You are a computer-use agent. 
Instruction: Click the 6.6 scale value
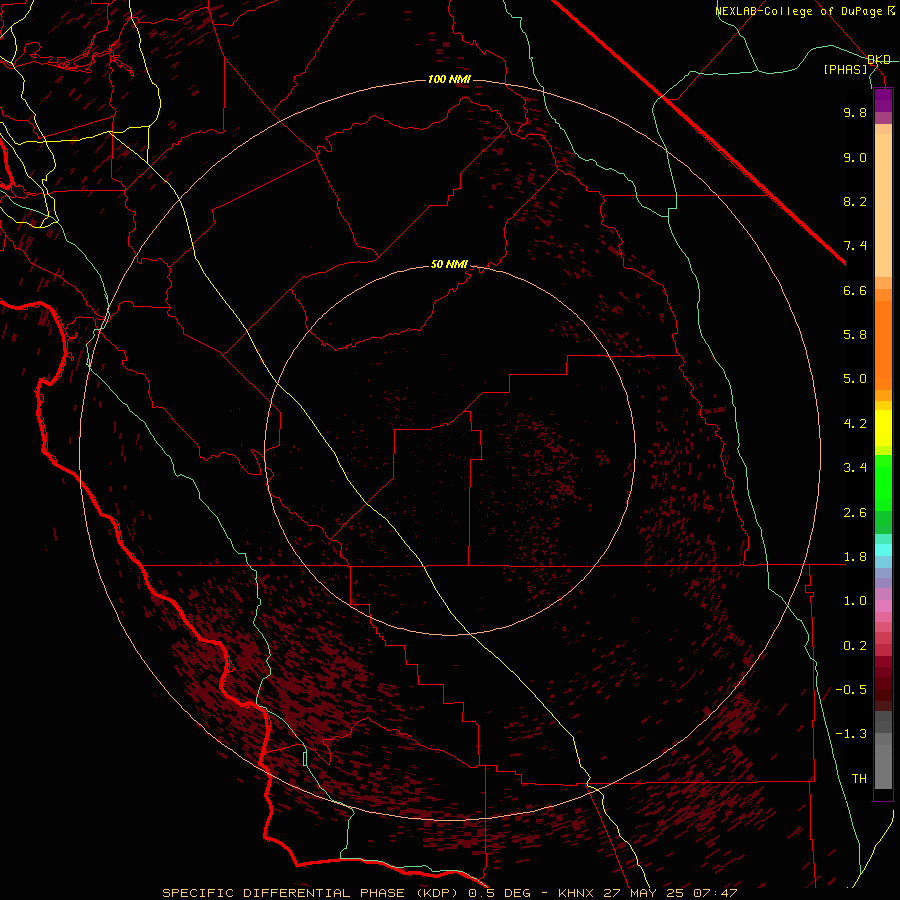click(855, 290)
